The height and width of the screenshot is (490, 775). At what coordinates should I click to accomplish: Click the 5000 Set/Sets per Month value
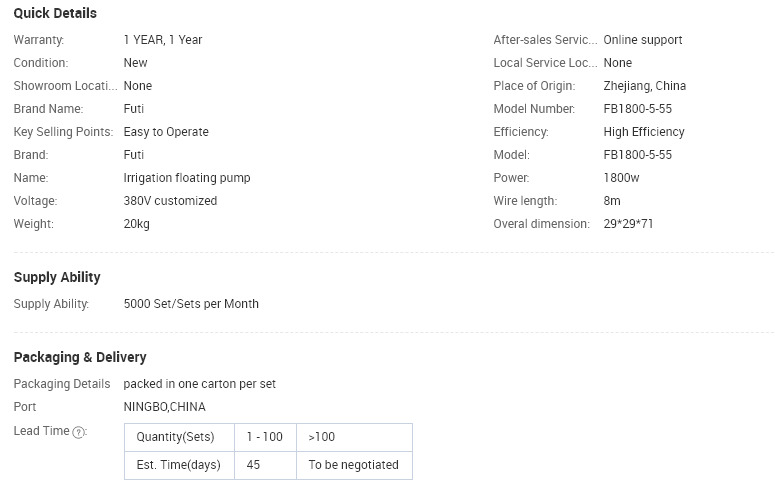(191, 304)
